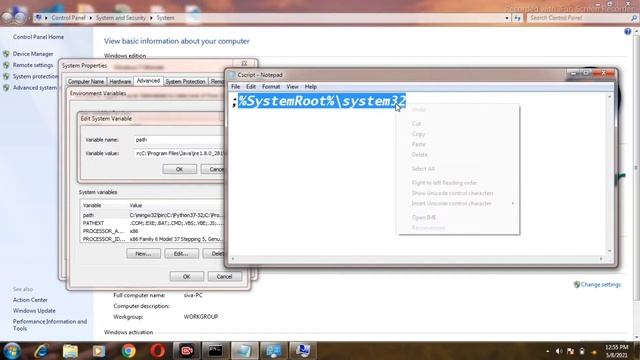
Task: Click Control Panel in the breadcrumb
Action: 68,18
